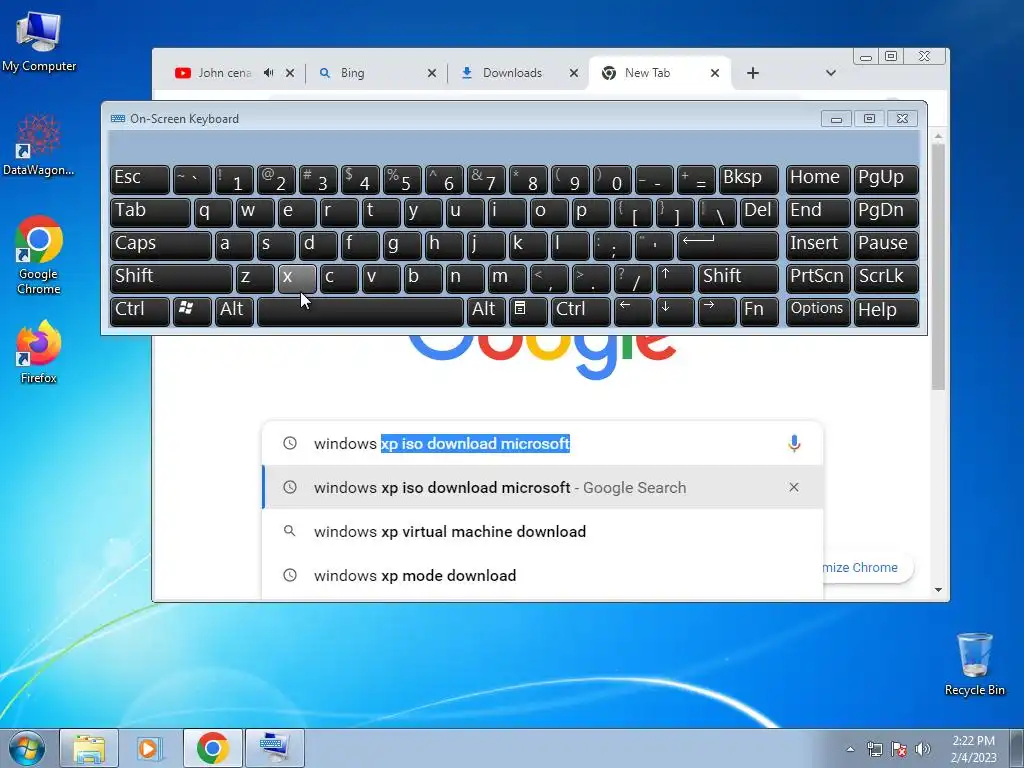
Task: Open the volume control in the tray
Action: (923, 749)
